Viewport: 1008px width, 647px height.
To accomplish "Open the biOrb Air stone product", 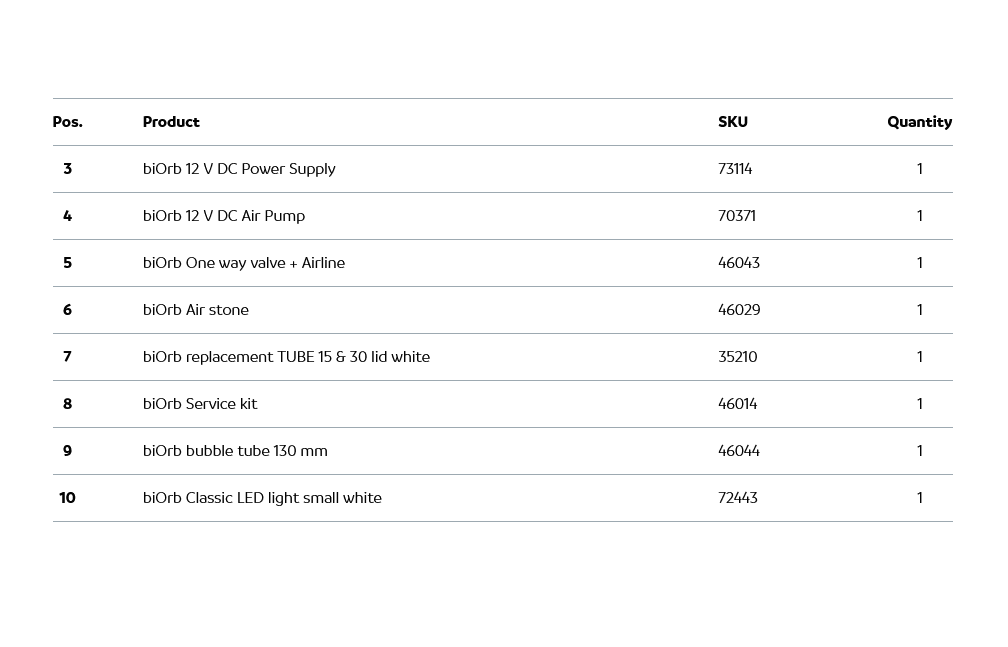I will [196, 310].
